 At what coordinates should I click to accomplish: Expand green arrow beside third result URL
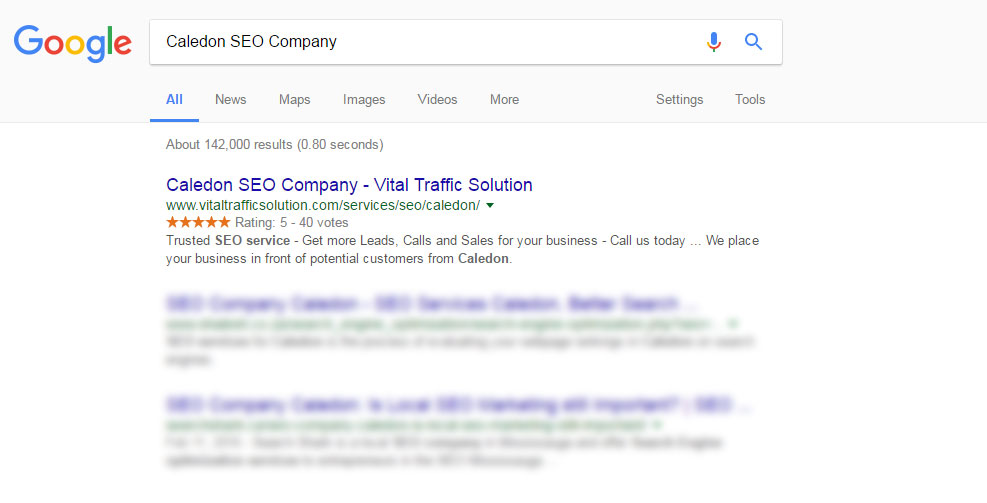pyautogui.click(x=657, y=424)
